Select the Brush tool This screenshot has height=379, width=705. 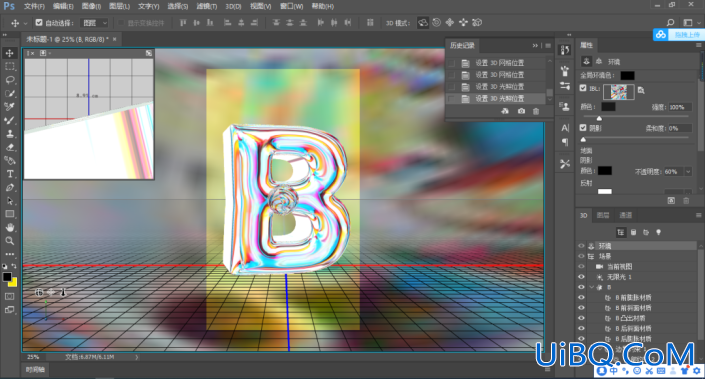[x=9, y=120]
